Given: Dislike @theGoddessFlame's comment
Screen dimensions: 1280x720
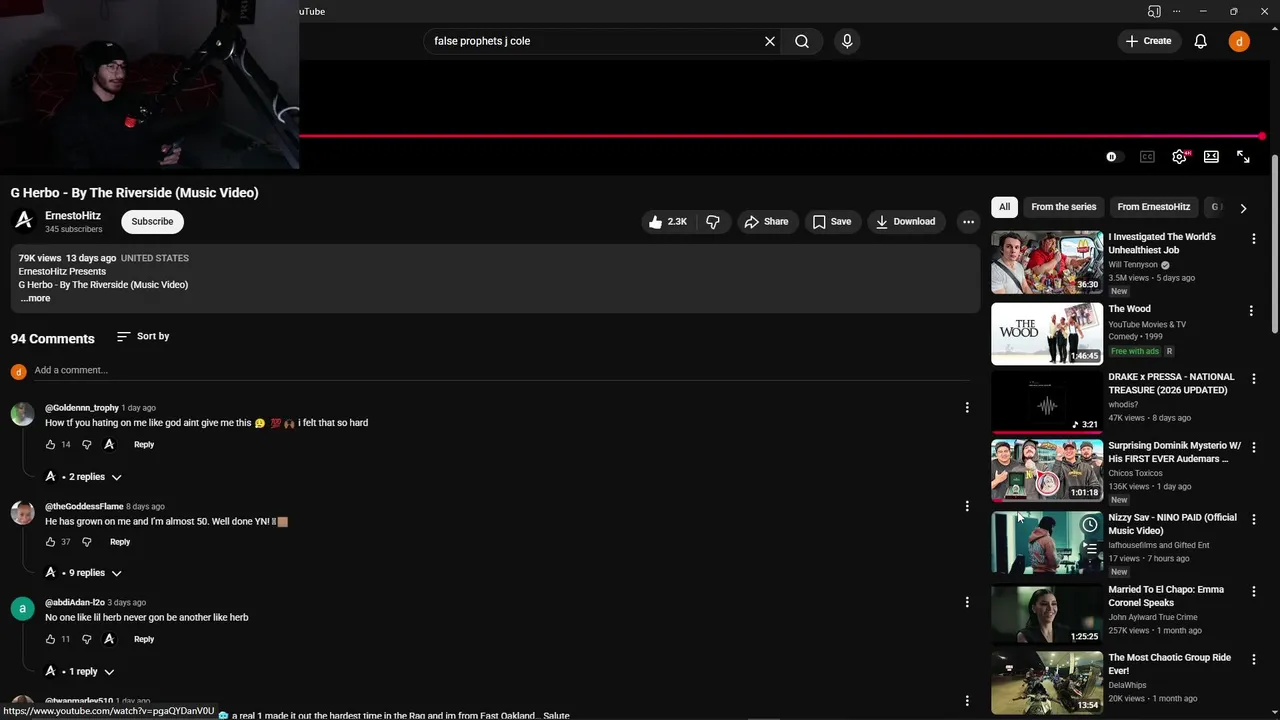Looking at the screenshot, I should pos(87,541).
